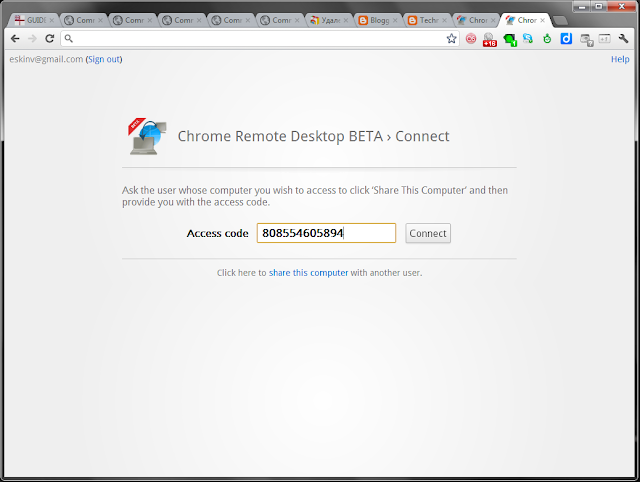Click the red circular extension icon
640x482 pixels.
[471, 39]
